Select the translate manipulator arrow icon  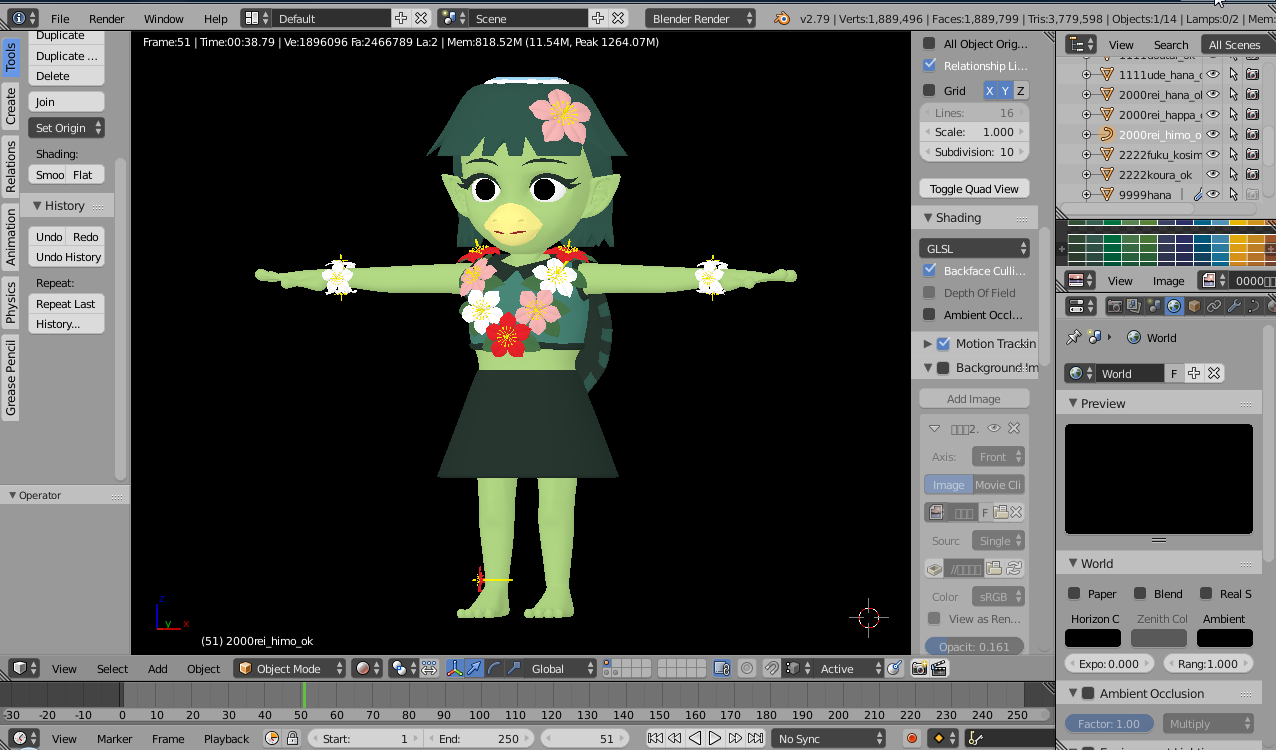click(474, 668)
